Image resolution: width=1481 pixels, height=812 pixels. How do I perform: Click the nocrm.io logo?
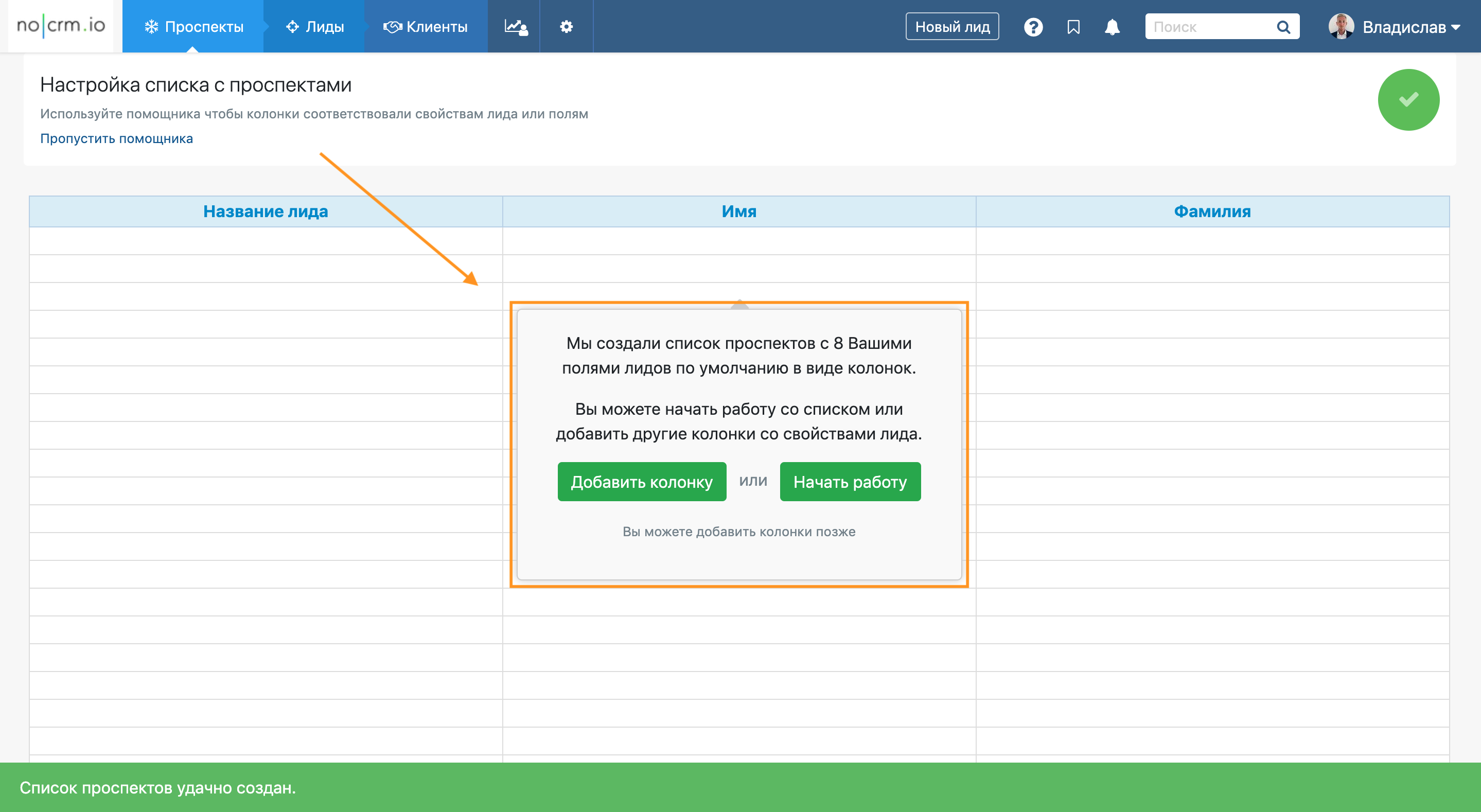tap(61, 26)
